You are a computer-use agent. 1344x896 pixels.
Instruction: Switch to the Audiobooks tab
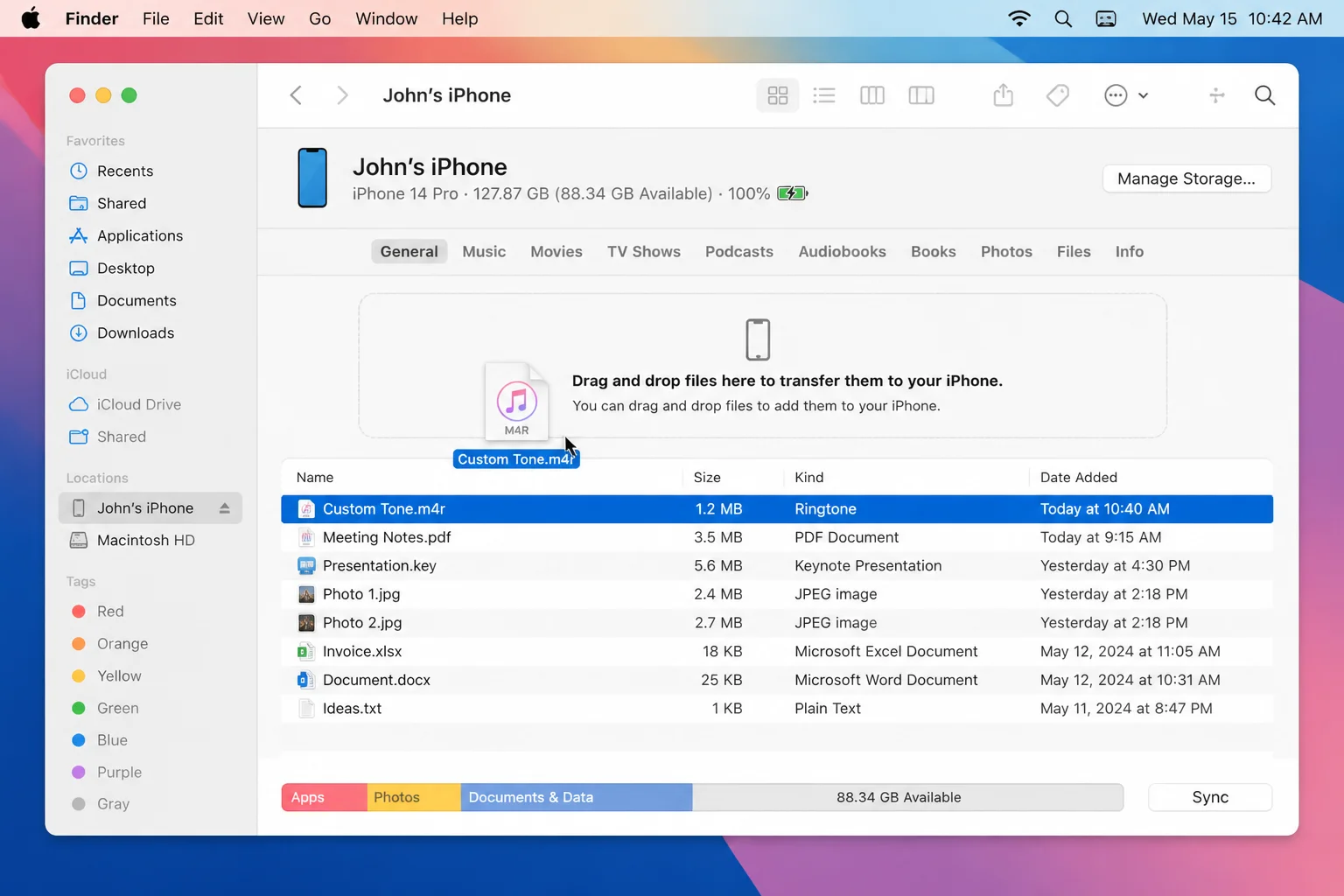click(x=842, y=252)
